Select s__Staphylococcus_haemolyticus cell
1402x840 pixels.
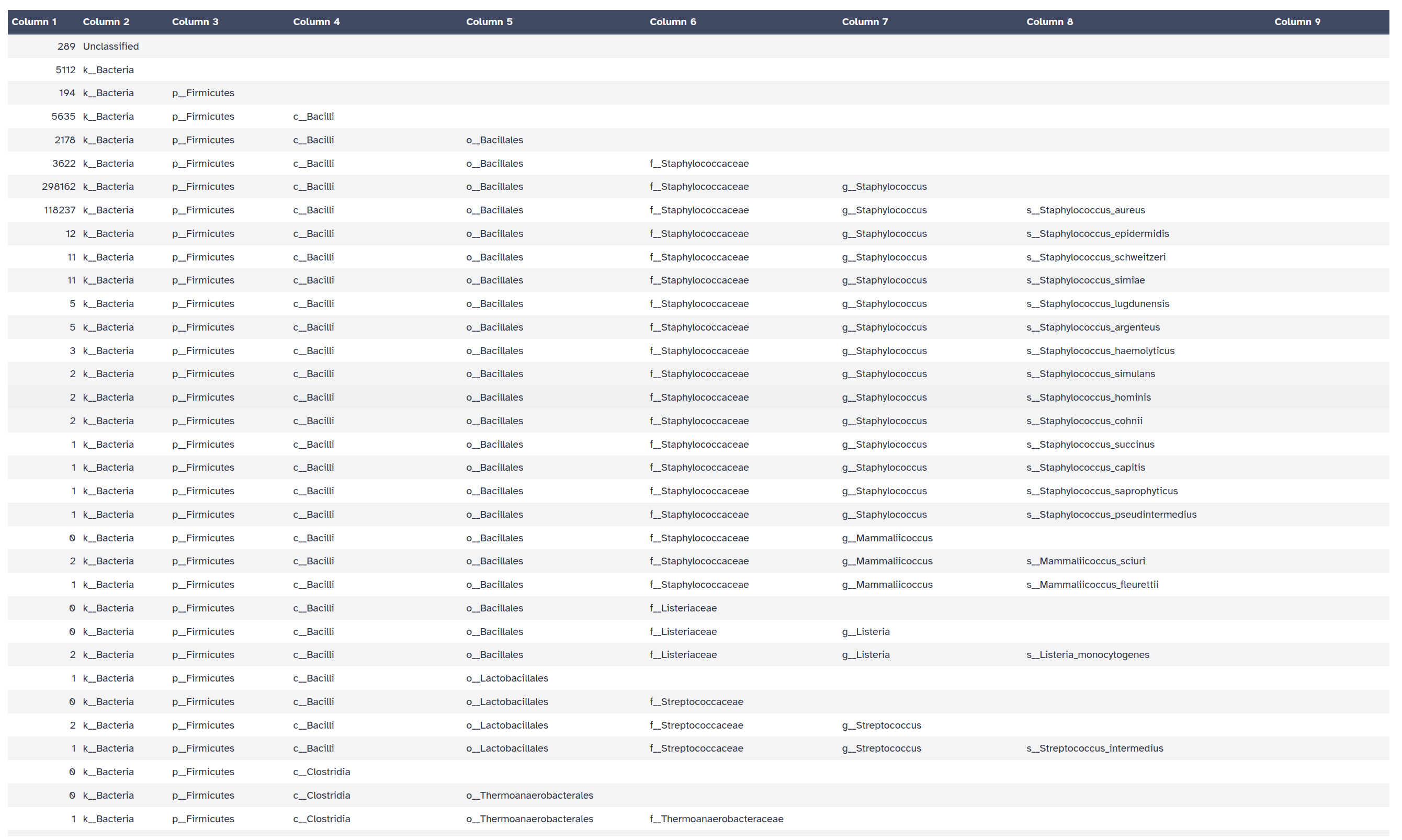1100,351
